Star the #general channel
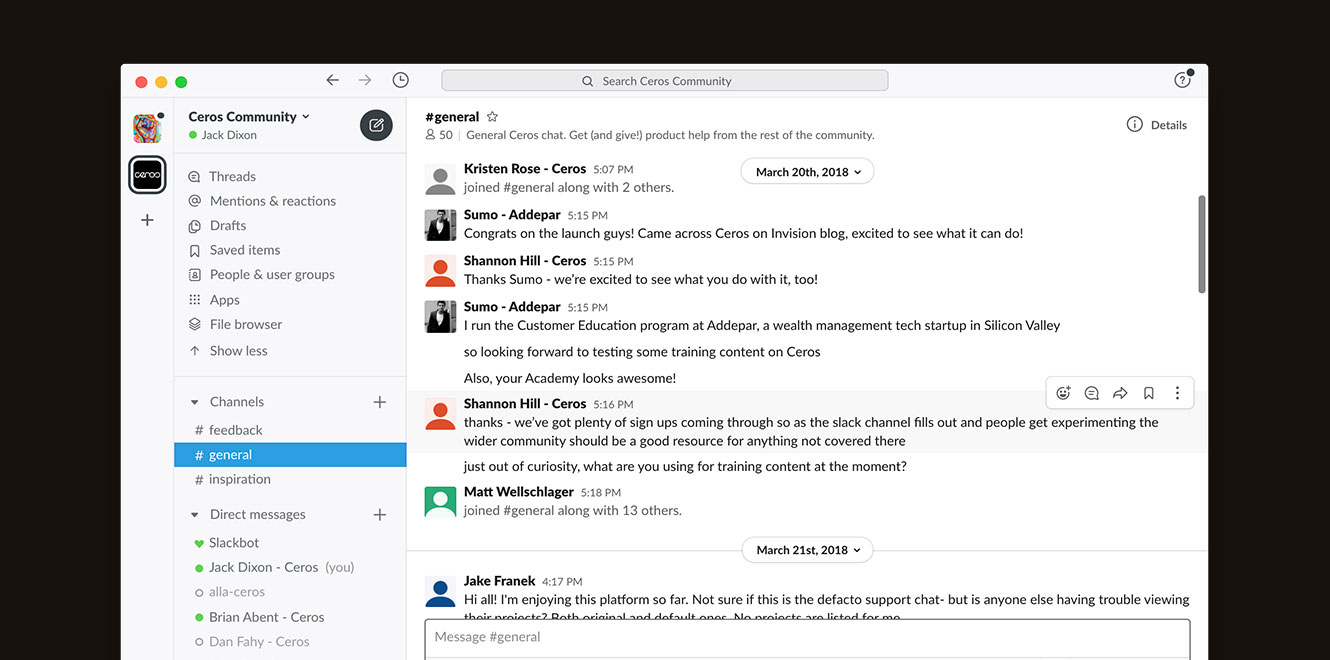The height and width of the screenshot is (660, 1330). point(492,117)
